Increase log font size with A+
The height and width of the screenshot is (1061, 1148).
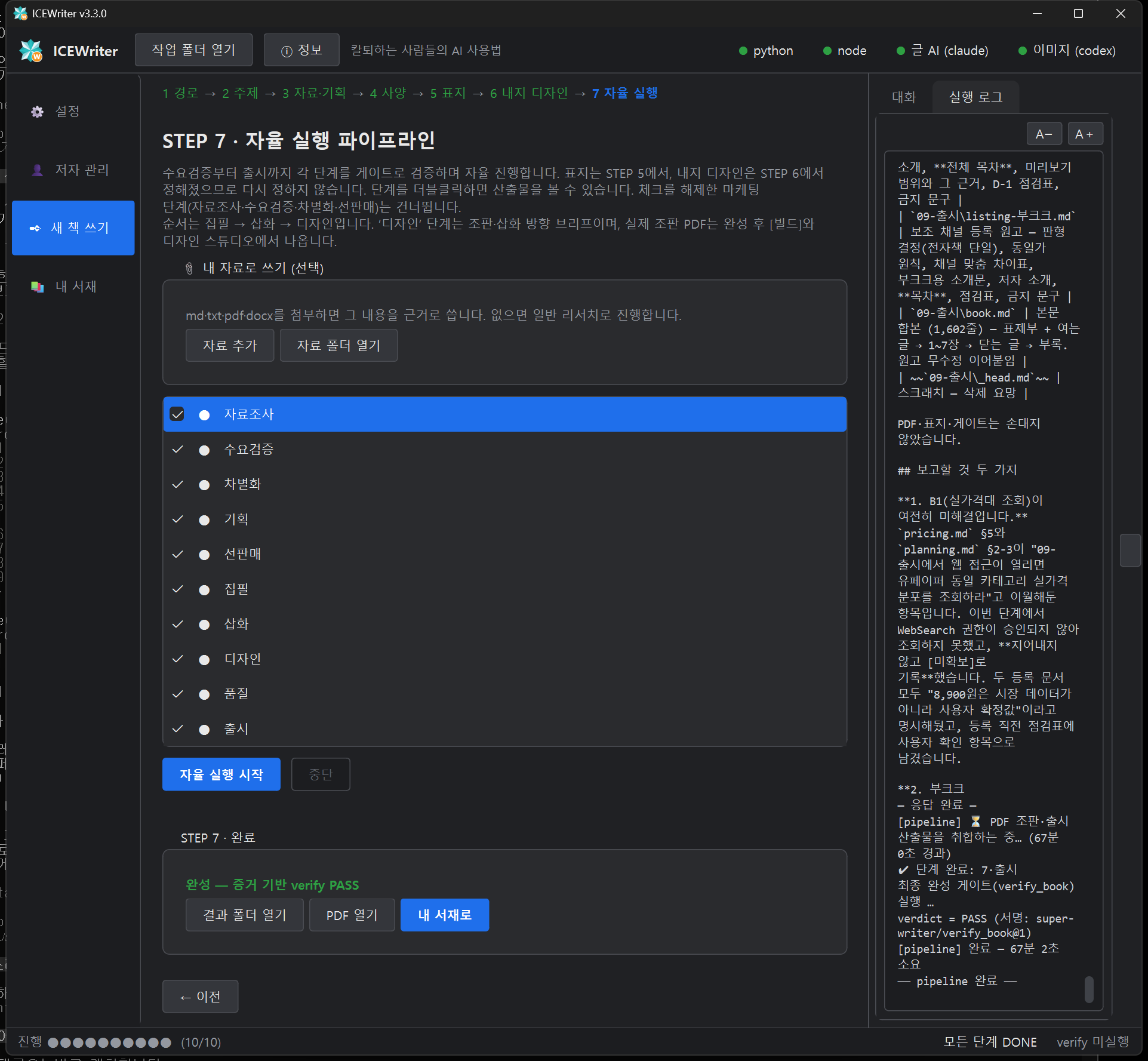[x=1085, y=134]
